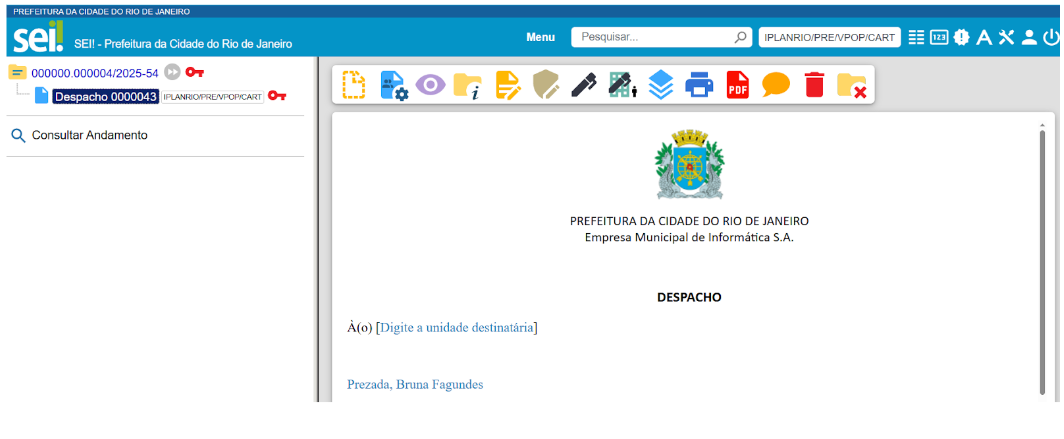This screenshot has width=1064, height=439.
Task: Click the red trash delete icon
Action: 814,85
